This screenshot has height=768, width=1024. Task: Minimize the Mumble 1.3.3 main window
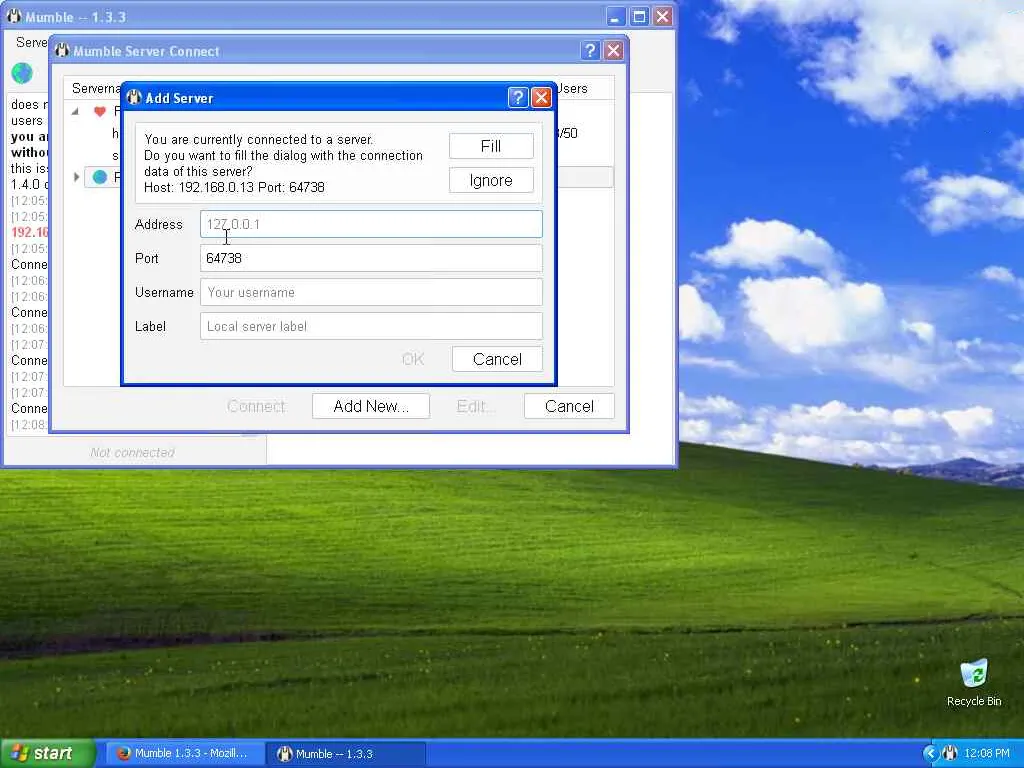[x=615, y=16]
